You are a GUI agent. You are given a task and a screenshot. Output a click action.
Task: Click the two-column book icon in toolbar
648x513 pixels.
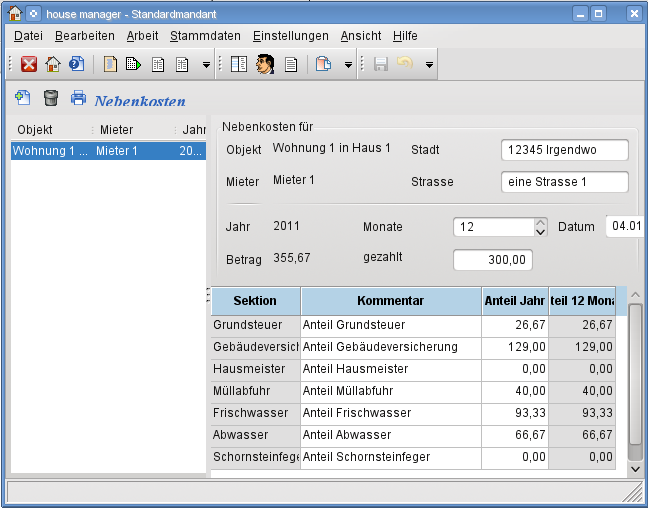tap(239, 65)
